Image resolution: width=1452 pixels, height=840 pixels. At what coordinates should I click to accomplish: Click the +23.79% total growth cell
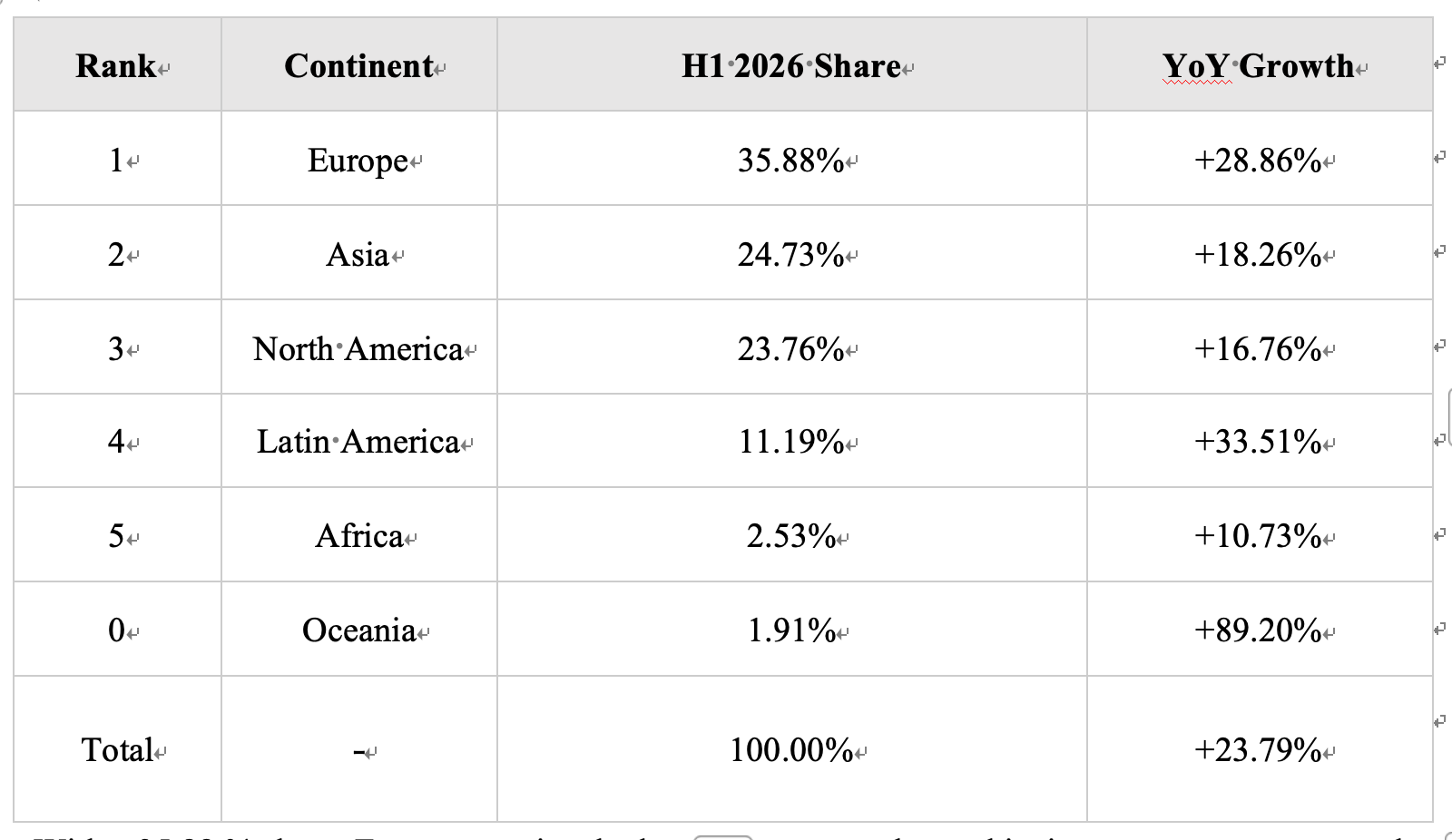tap(1258, 750)
